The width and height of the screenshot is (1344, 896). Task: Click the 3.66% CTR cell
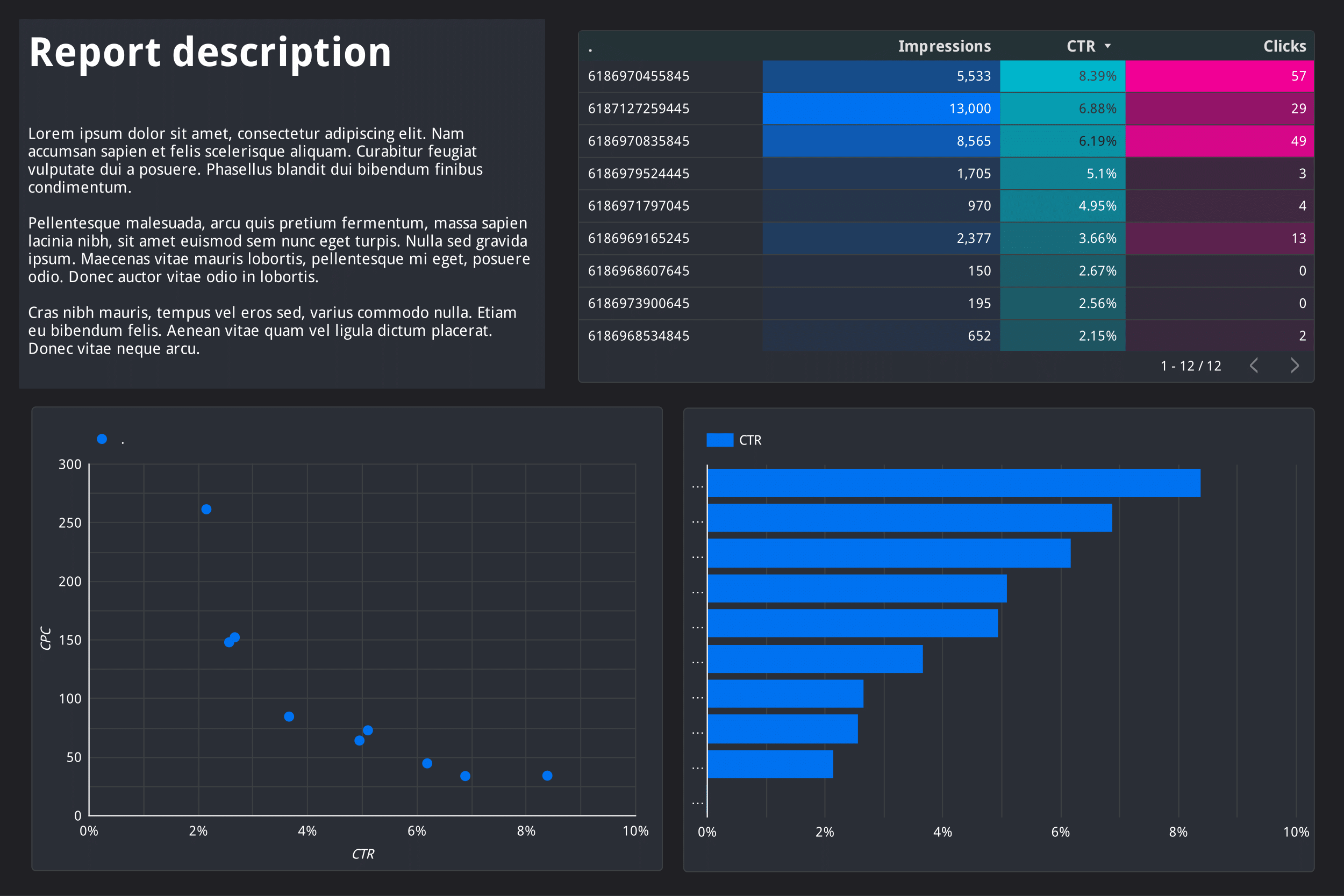(1063, 238)
